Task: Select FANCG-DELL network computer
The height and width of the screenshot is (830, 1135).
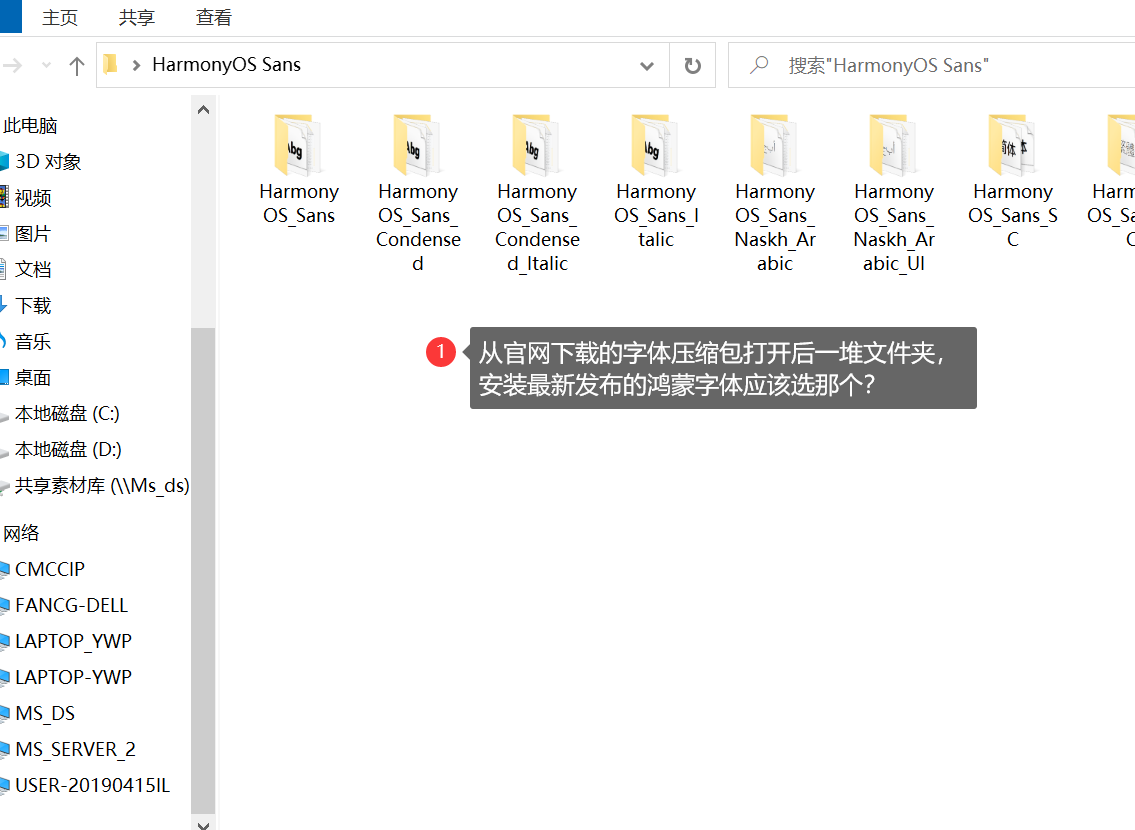Action: [x=71, y=606]
